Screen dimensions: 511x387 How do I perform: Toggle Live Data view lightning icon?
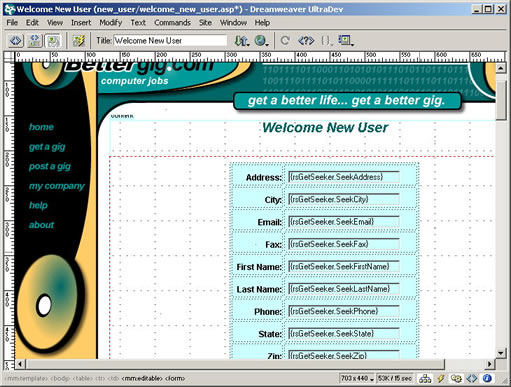pos(79,41)
